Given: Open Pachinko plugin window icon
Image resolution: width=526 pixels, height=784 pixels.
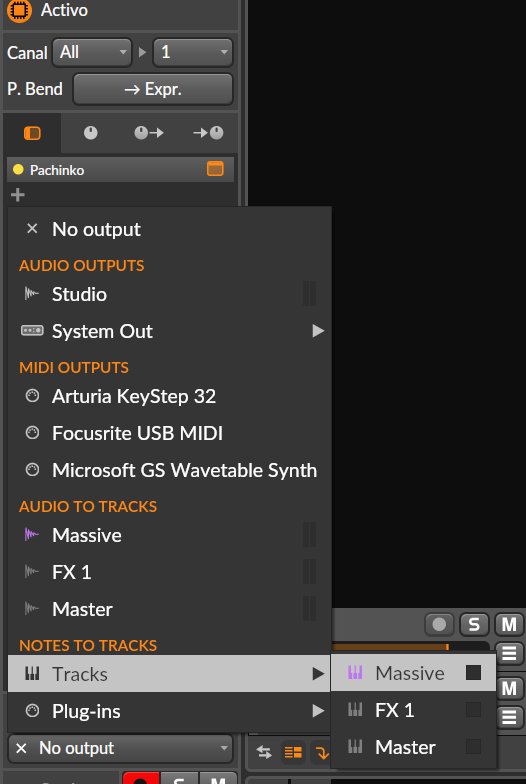Looking at the screenshot, I should click(216, 169).
